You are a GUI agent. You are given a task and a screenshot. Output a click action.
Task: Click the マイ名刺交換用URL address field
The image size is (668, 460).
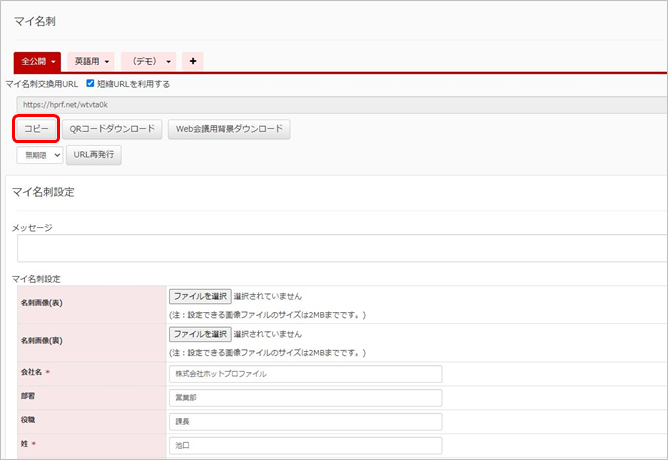click(330, 103)
